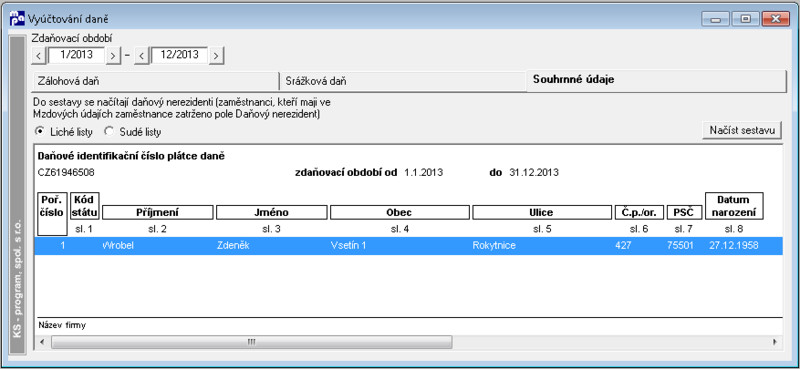Click the Ulice column header
Image resolution: width=800 pixels, height=369 pixels.
tap(542, 212)
